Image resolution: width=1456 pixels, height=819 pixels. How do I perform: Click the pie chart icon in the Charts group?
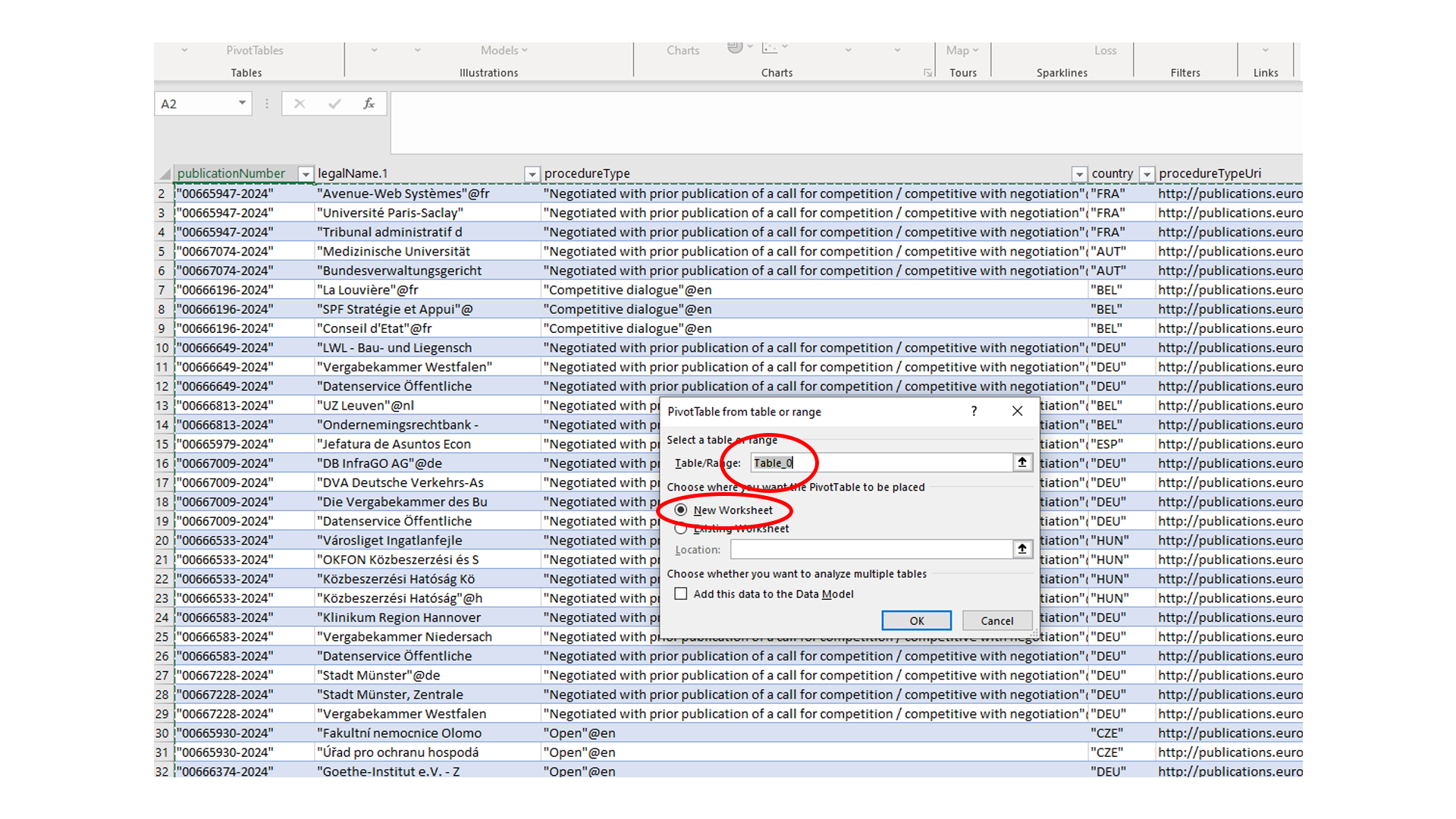click(735, 45)
